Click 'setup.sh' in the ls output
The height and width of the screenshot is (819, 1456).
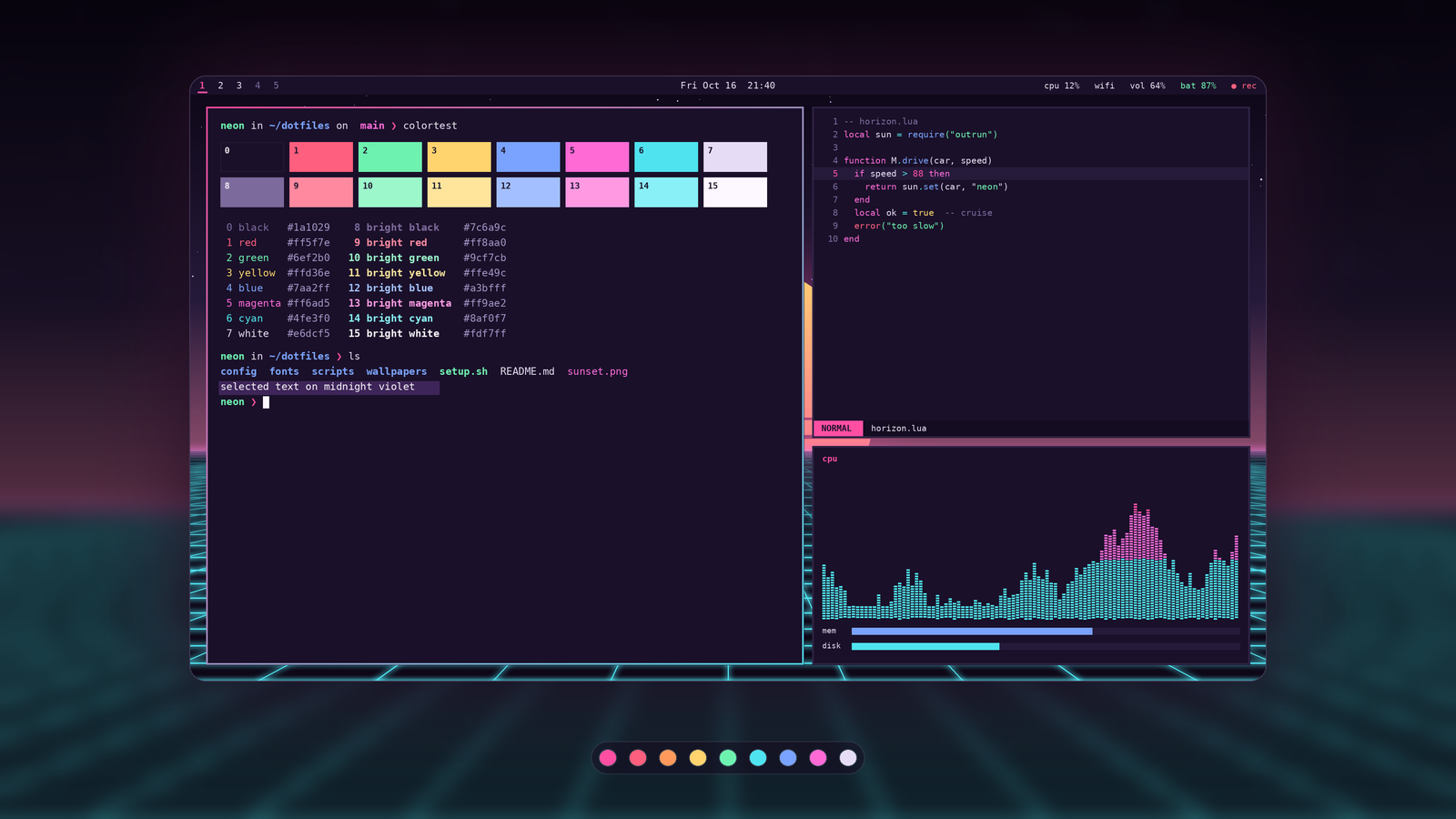(x=463, y=371)
